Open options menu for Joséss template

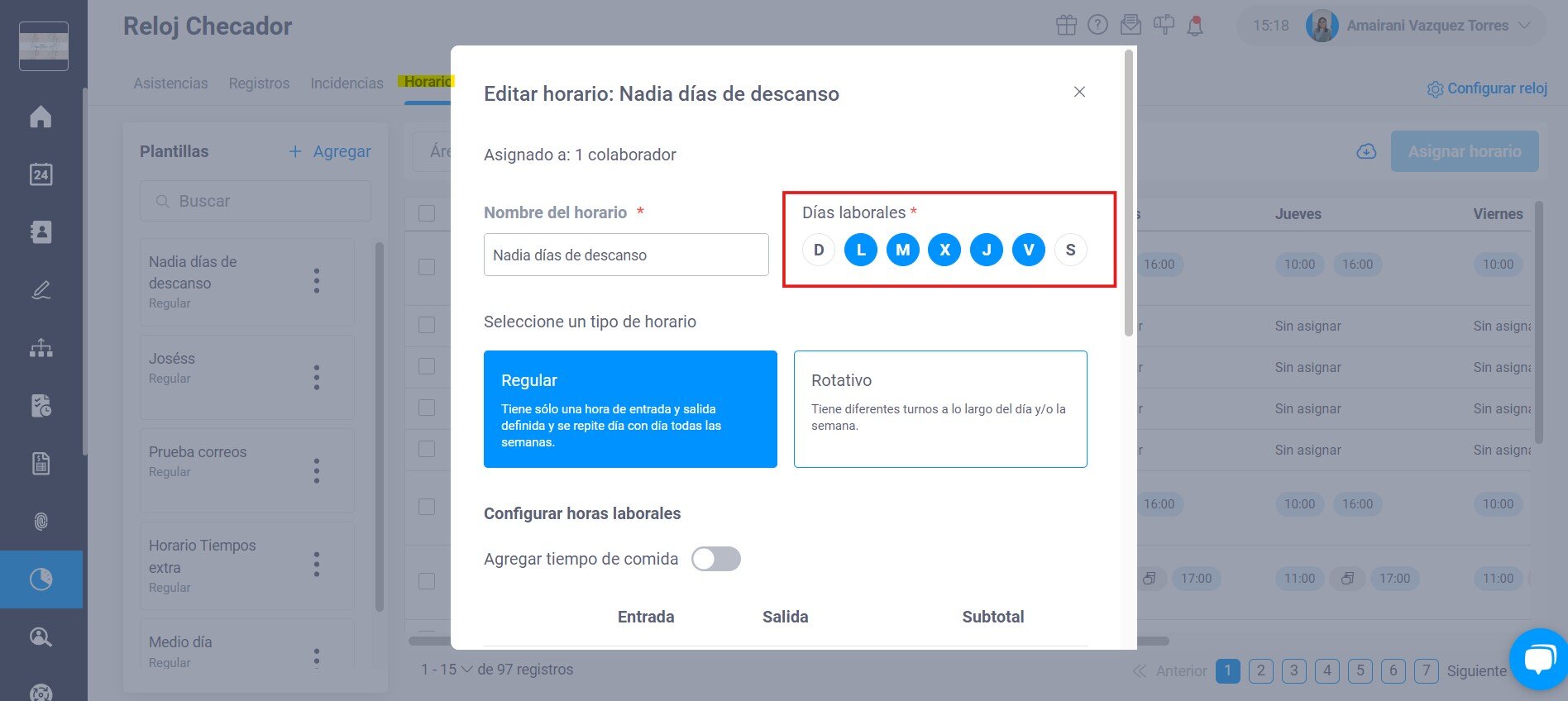pyautogui.click(x=317, y=378)
